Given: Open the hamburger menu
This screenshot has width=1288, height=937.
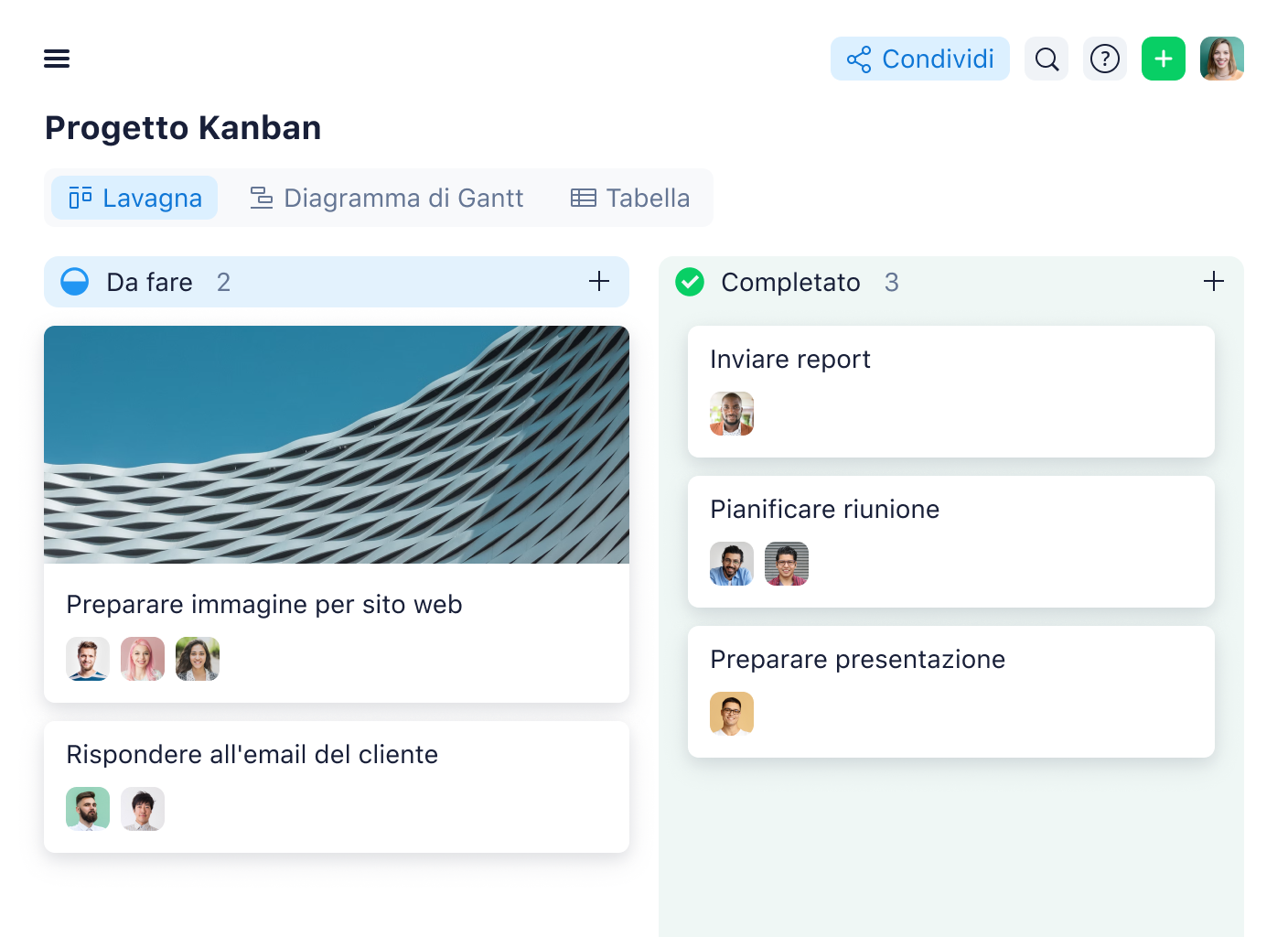Looking at the screenshot, I should [57, 59].
